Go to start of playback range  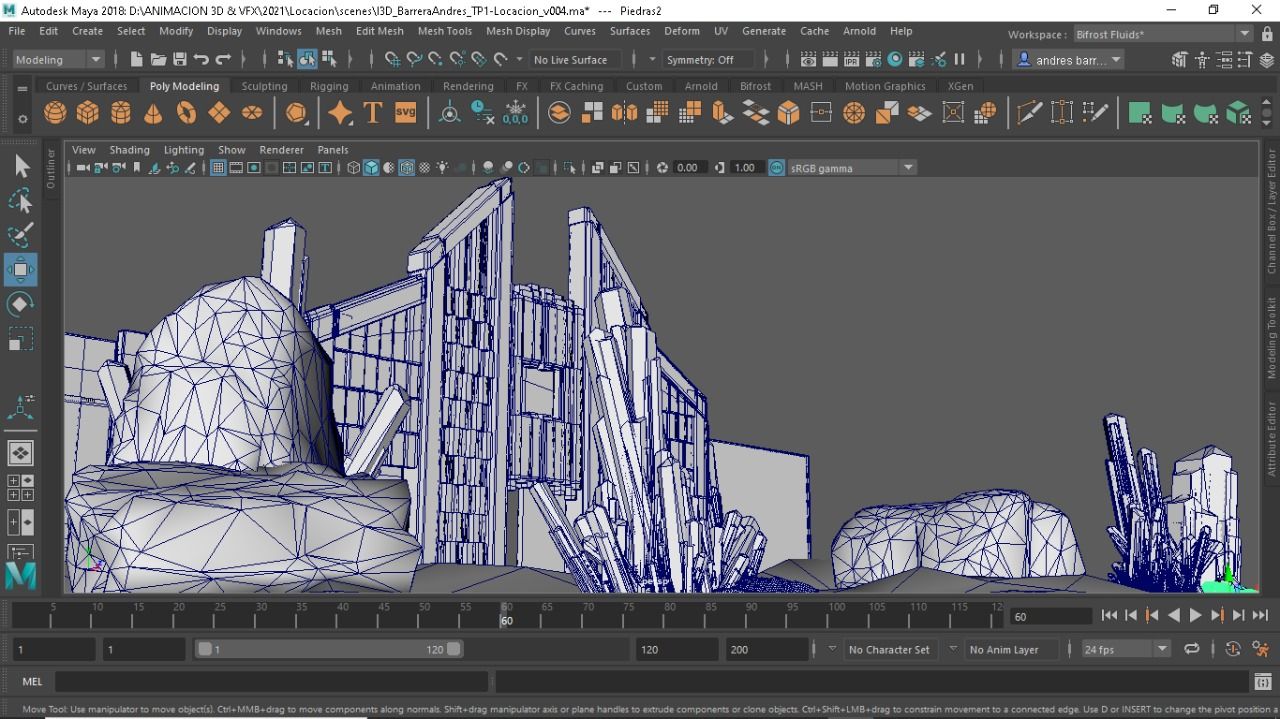click(x=1109, y=616)
